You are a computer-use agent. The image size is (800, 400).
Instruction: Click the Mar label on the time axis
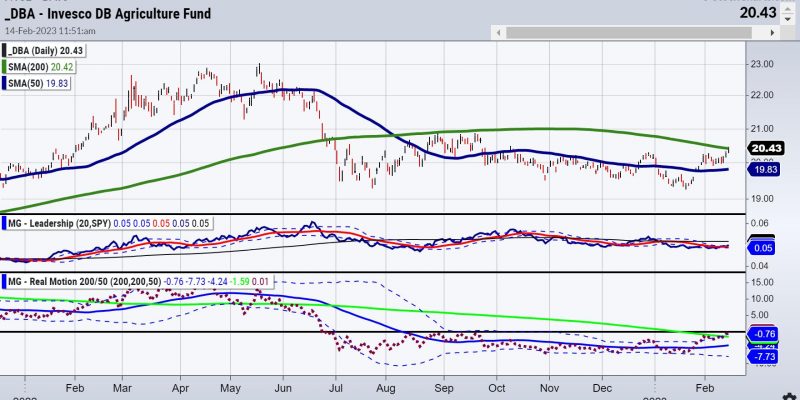pyautogui.click(x=121, y=387)
